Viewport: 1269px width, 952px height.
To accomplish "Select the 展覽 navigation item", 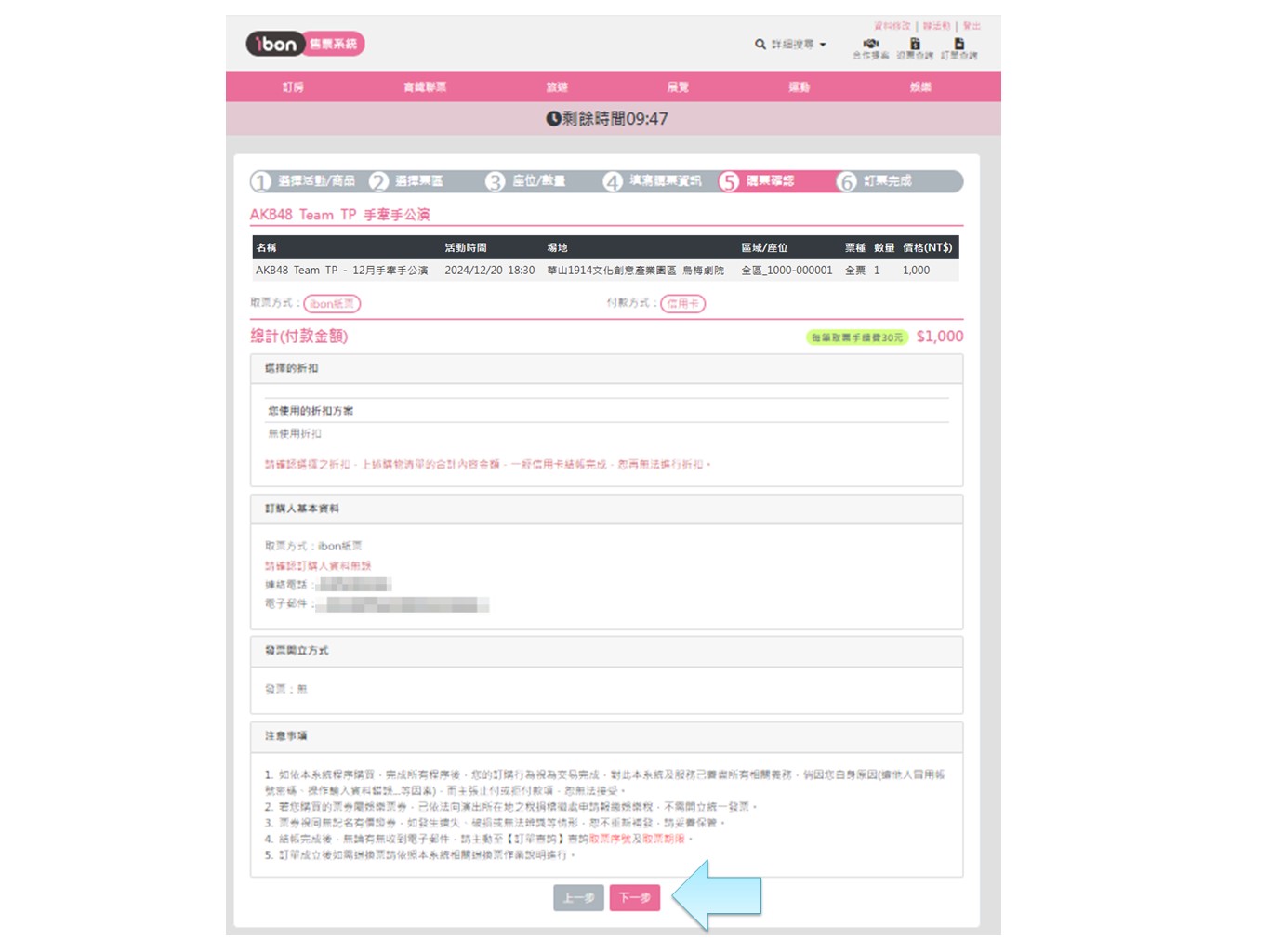I will click(x=678, y=86).
